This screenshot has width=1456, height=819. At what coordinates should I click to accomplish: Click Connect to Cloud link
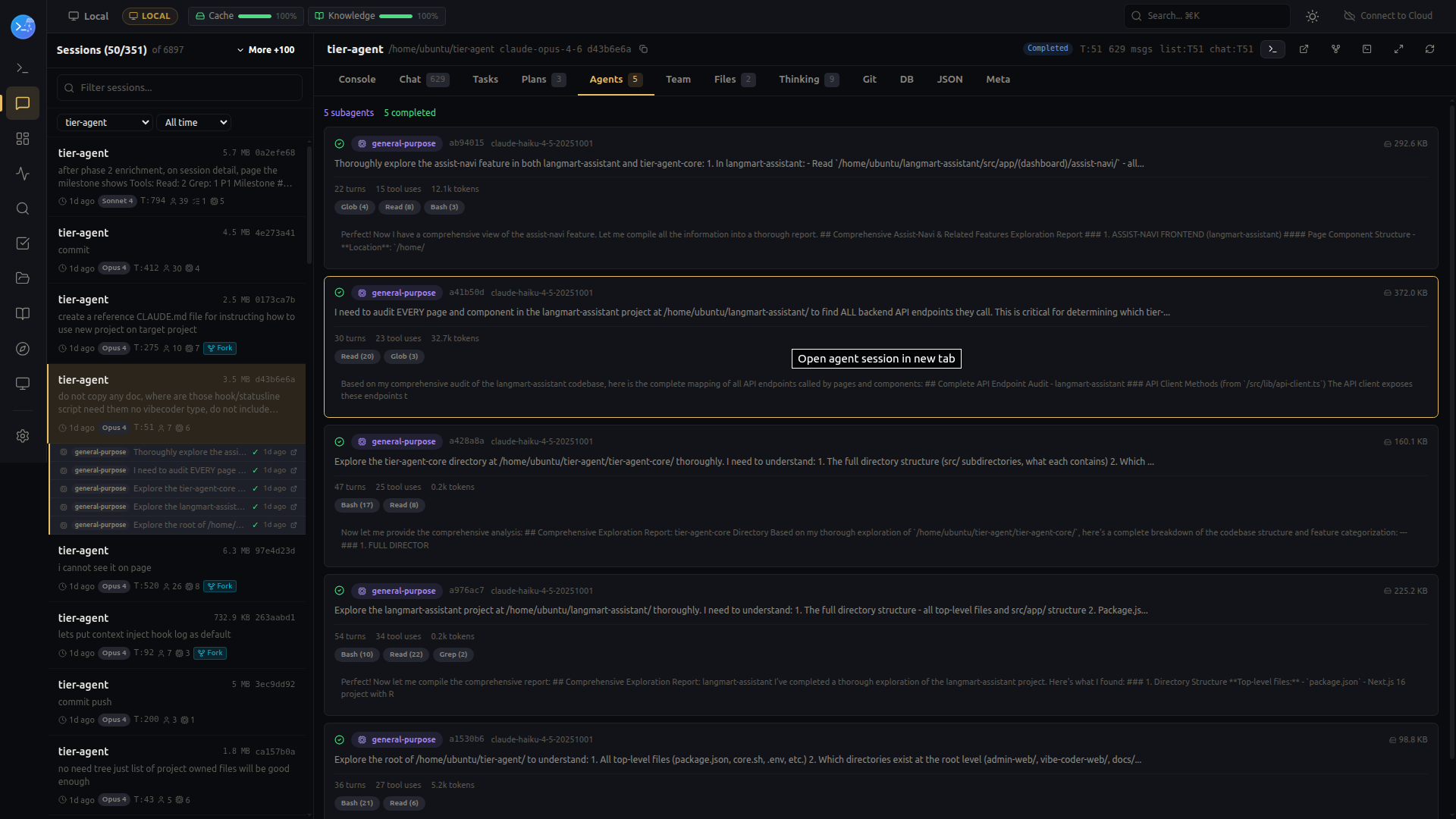(1388, 16)
